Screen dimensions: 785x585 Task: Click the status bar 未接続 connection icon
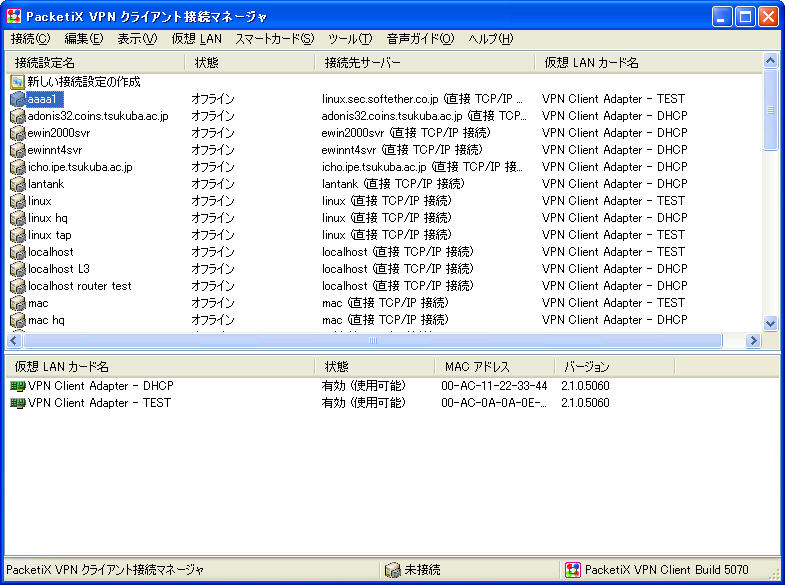[x=393, y=570]
